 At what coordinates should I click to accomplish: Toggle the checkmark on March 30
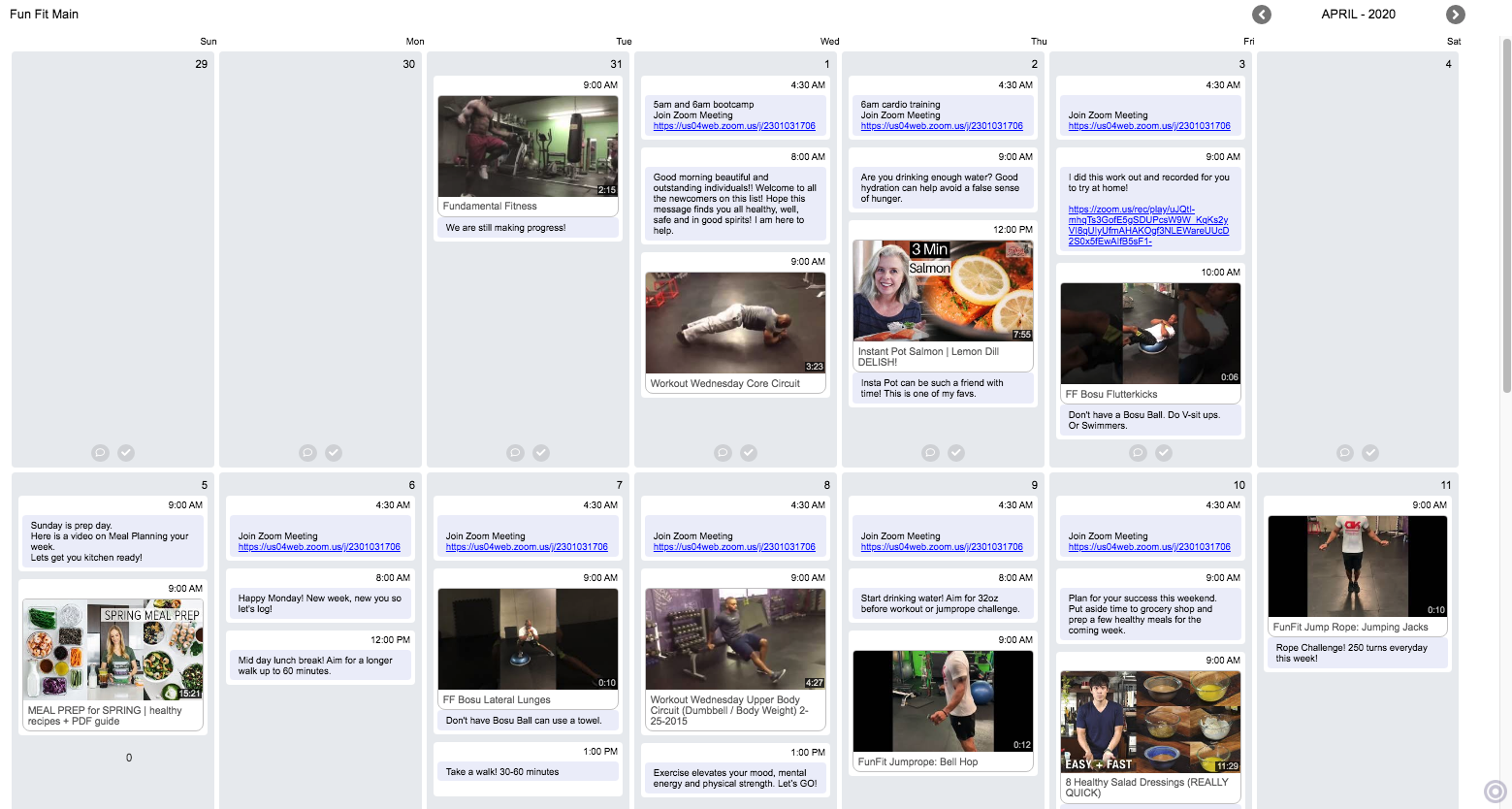334,453
